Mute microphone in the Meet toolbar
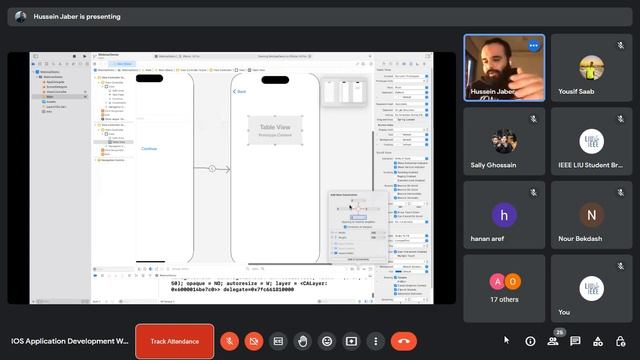 tap(229, 341)
